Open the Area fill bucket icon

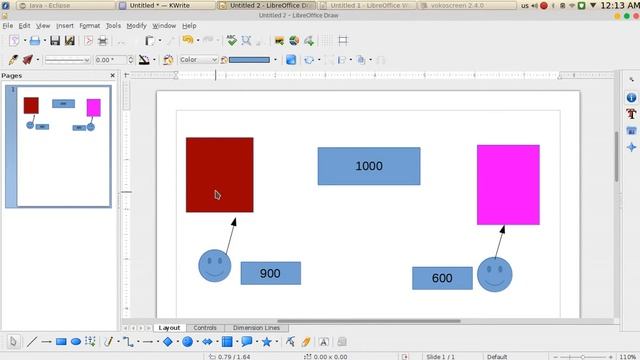(168, 60)
